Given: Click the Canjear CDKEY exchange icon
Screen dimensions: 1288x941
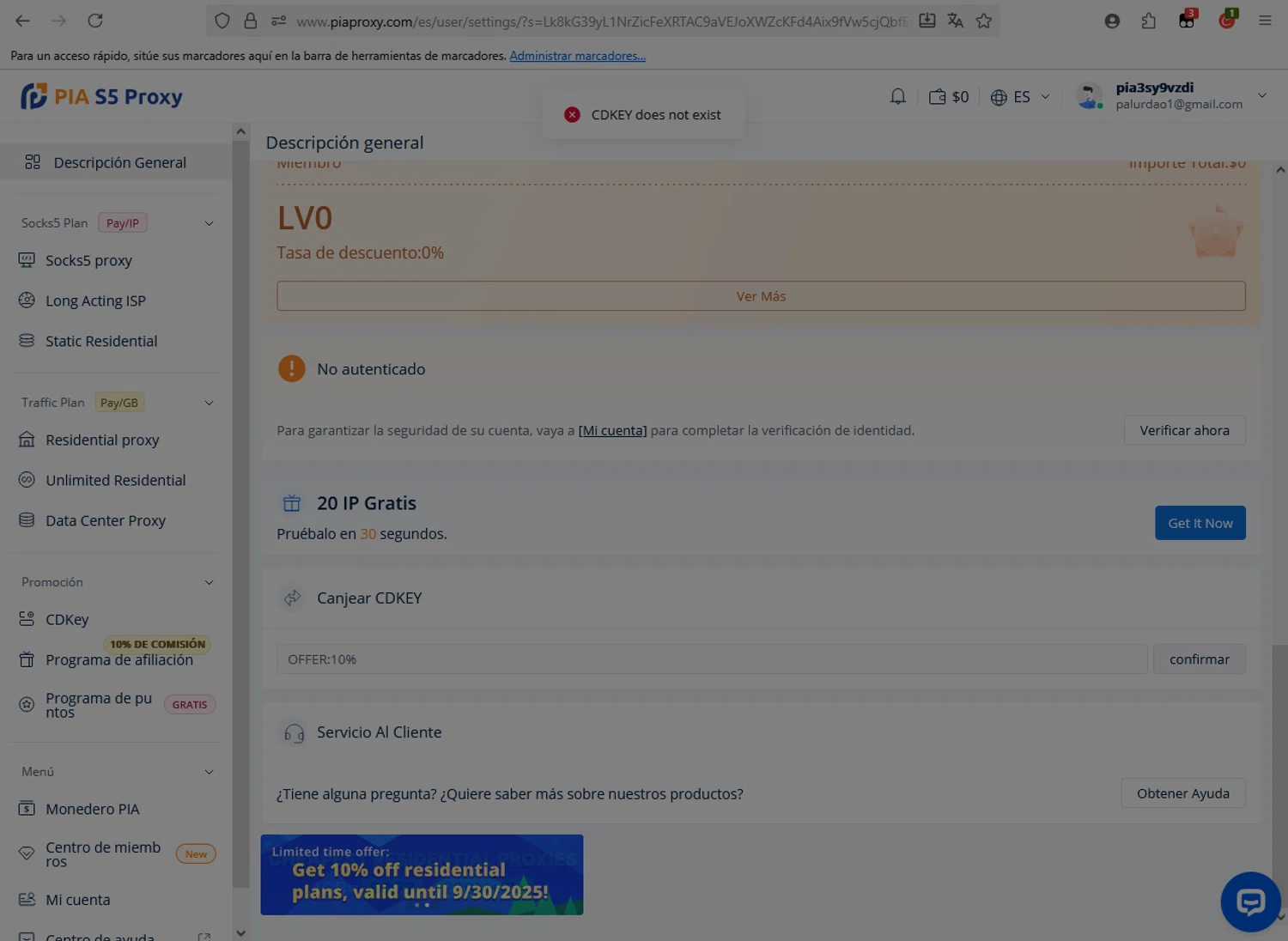Looking at the screenshot, I should [292, 598].
